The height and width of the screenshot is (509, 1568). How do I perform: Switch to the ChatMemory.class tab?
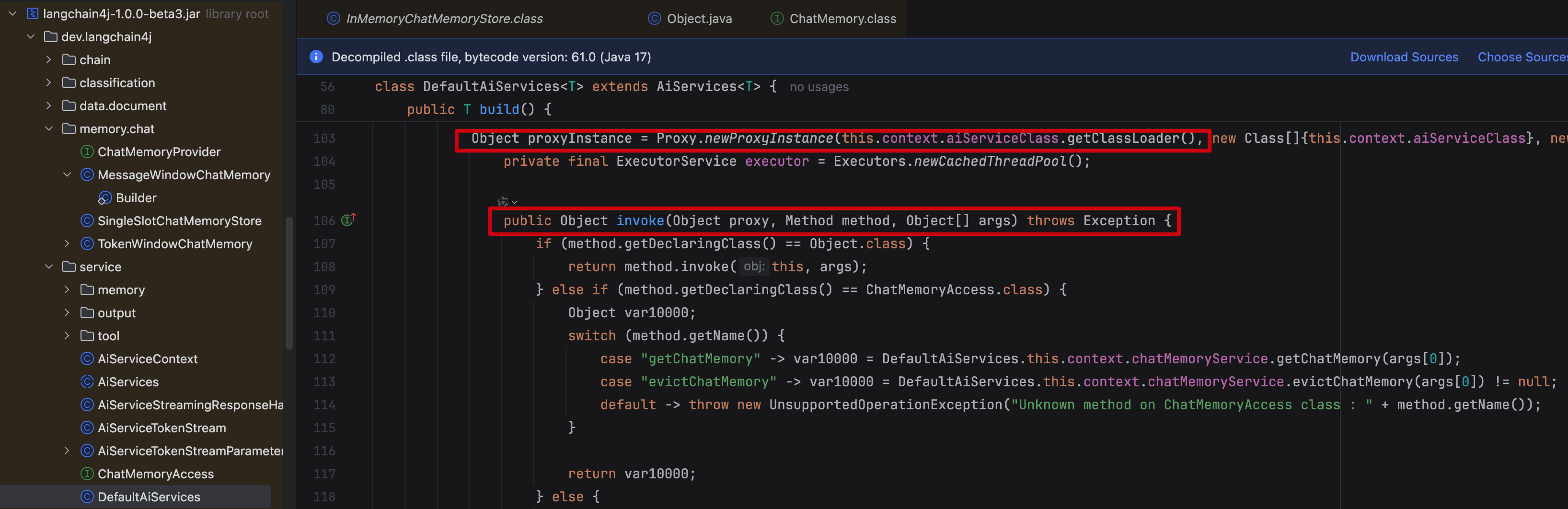click(833, 19)
